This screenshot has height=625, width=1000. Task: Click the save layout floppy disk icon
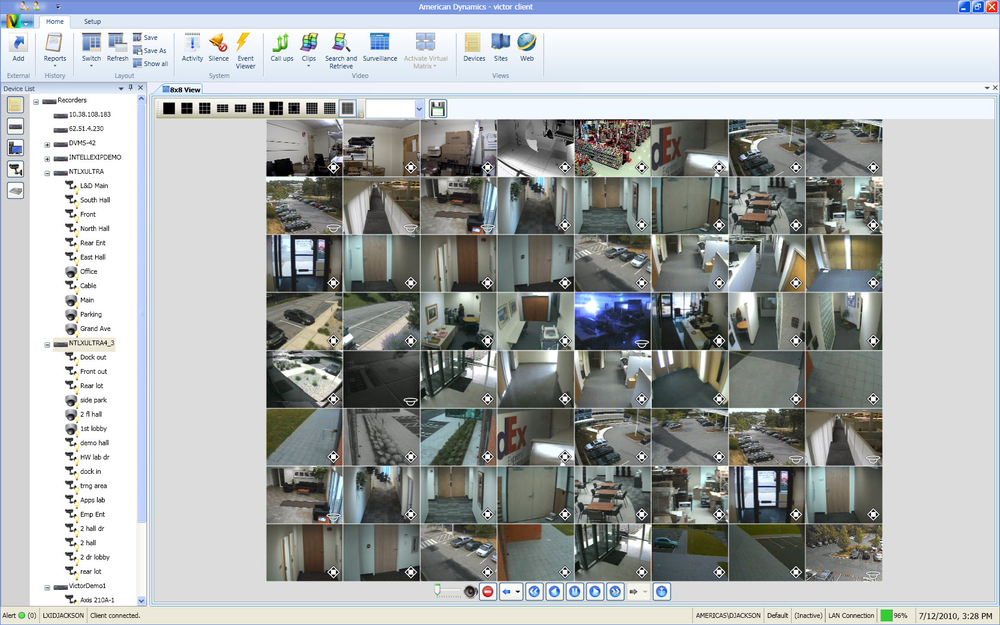[x=438, y=107]
